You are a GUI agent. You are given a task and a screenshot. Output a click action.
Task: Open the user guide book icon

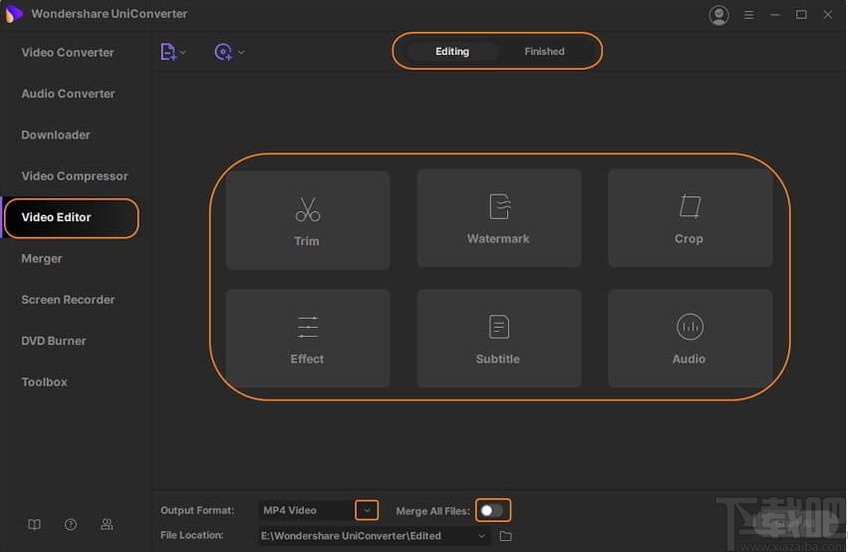34,524
